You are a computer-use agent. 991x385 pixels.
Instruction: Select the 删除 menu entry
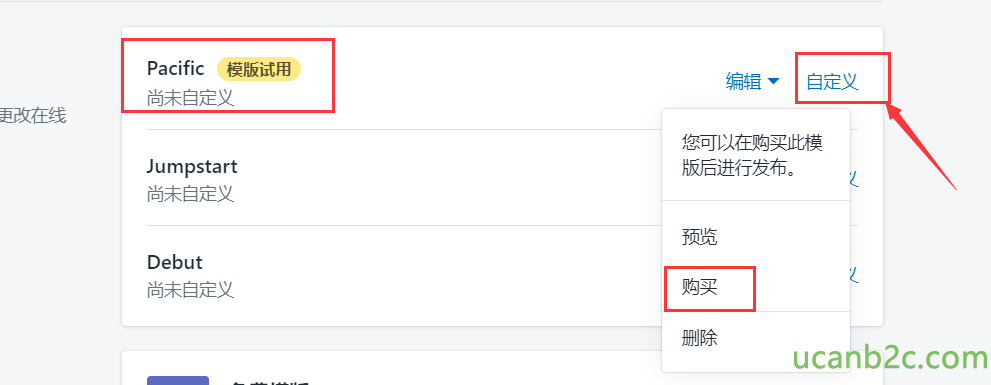click(x=700, y=338)
